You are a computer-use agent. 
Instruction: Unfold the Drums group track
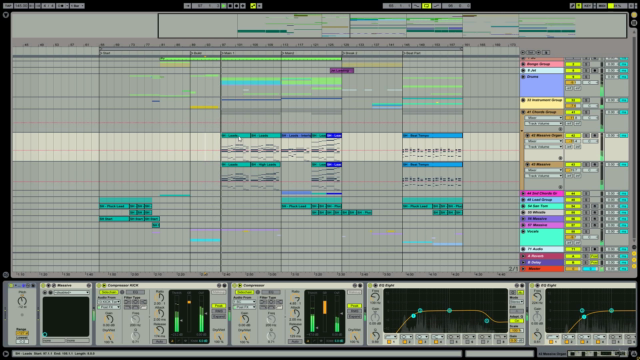point(523,77)
